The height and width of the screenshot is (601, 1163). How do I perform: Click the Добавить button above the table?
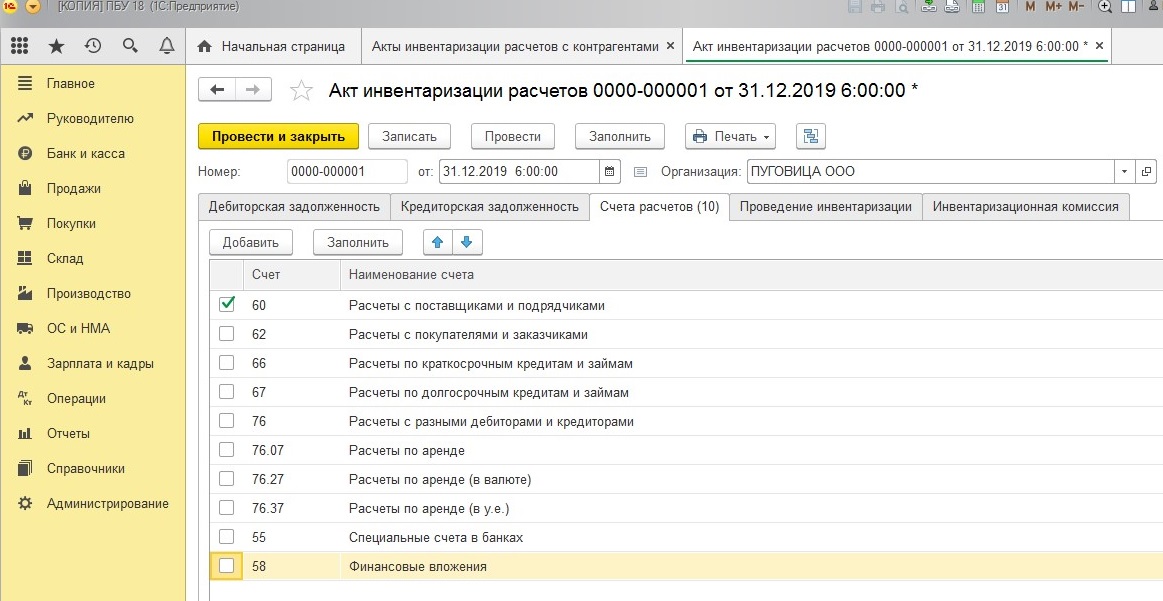pyautogui.click(x=249, y=241)
